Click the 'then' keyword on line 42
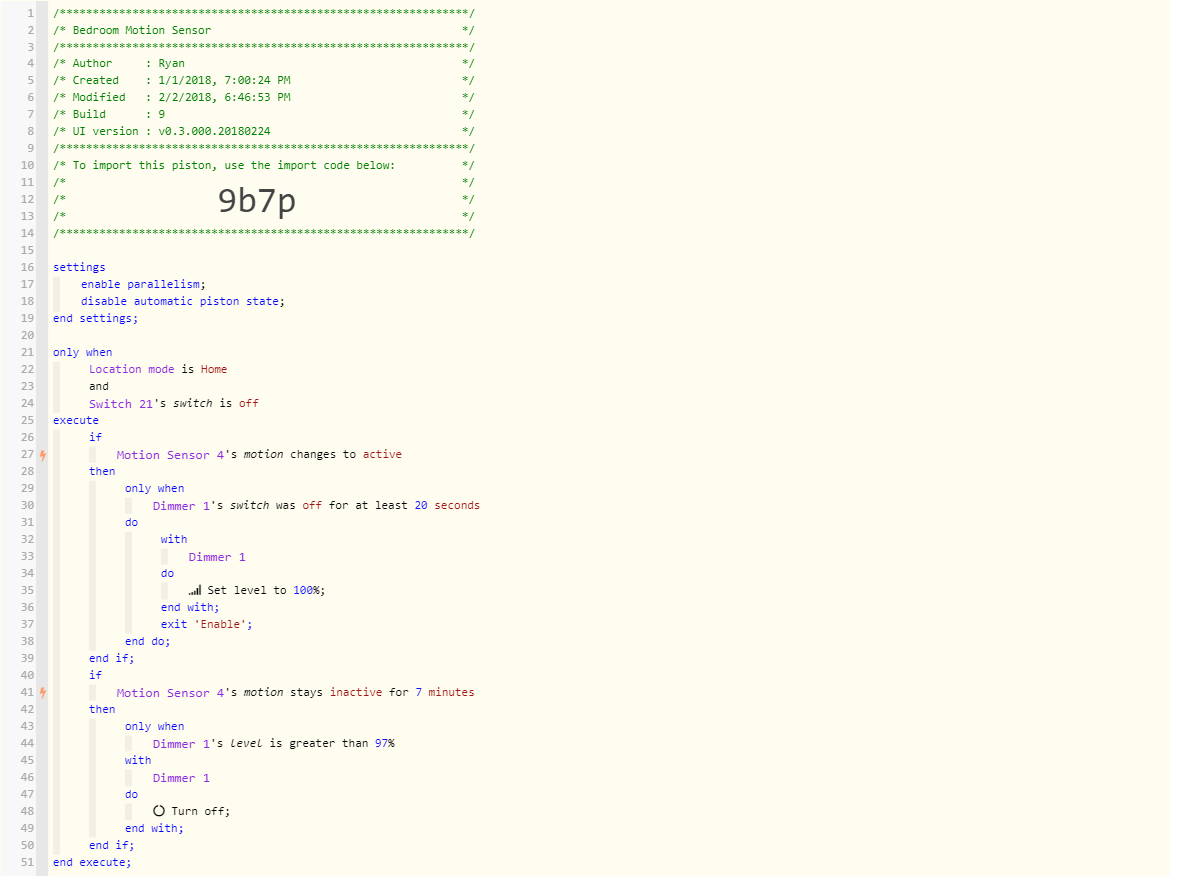 click(x=102, y=709)
